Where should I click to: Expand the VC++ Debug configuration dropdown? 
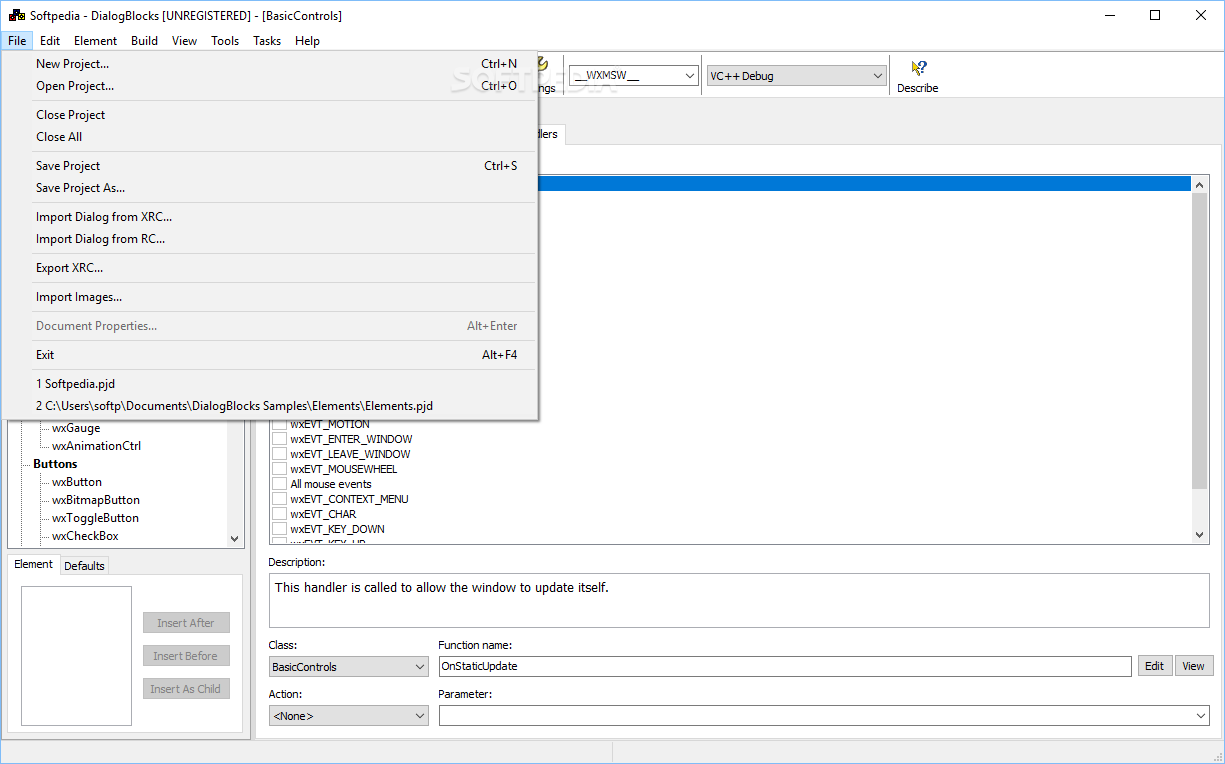coord(797,76)
